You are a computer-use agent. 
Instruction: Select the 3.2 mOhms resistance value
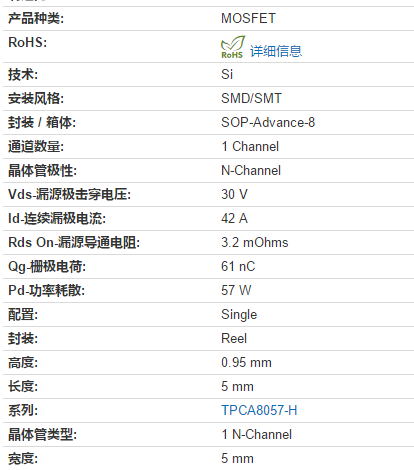[255, 242]
